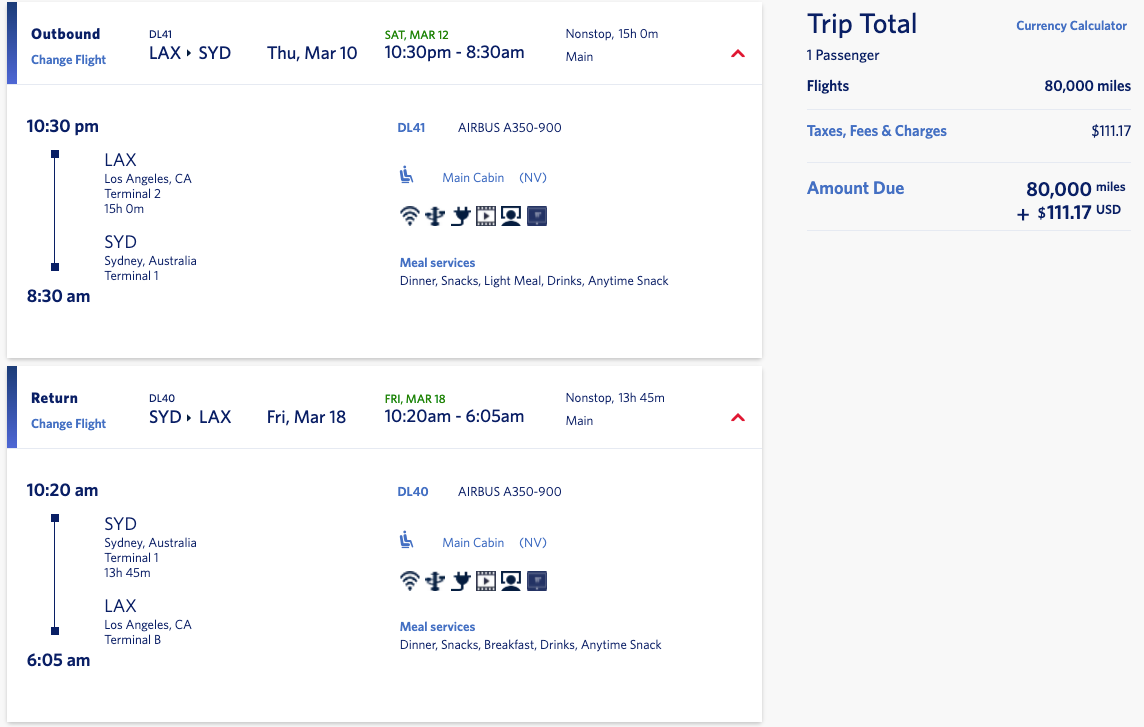Click outbound Meal services heading
Viewport: 1144px width, 727px height.
437,263
